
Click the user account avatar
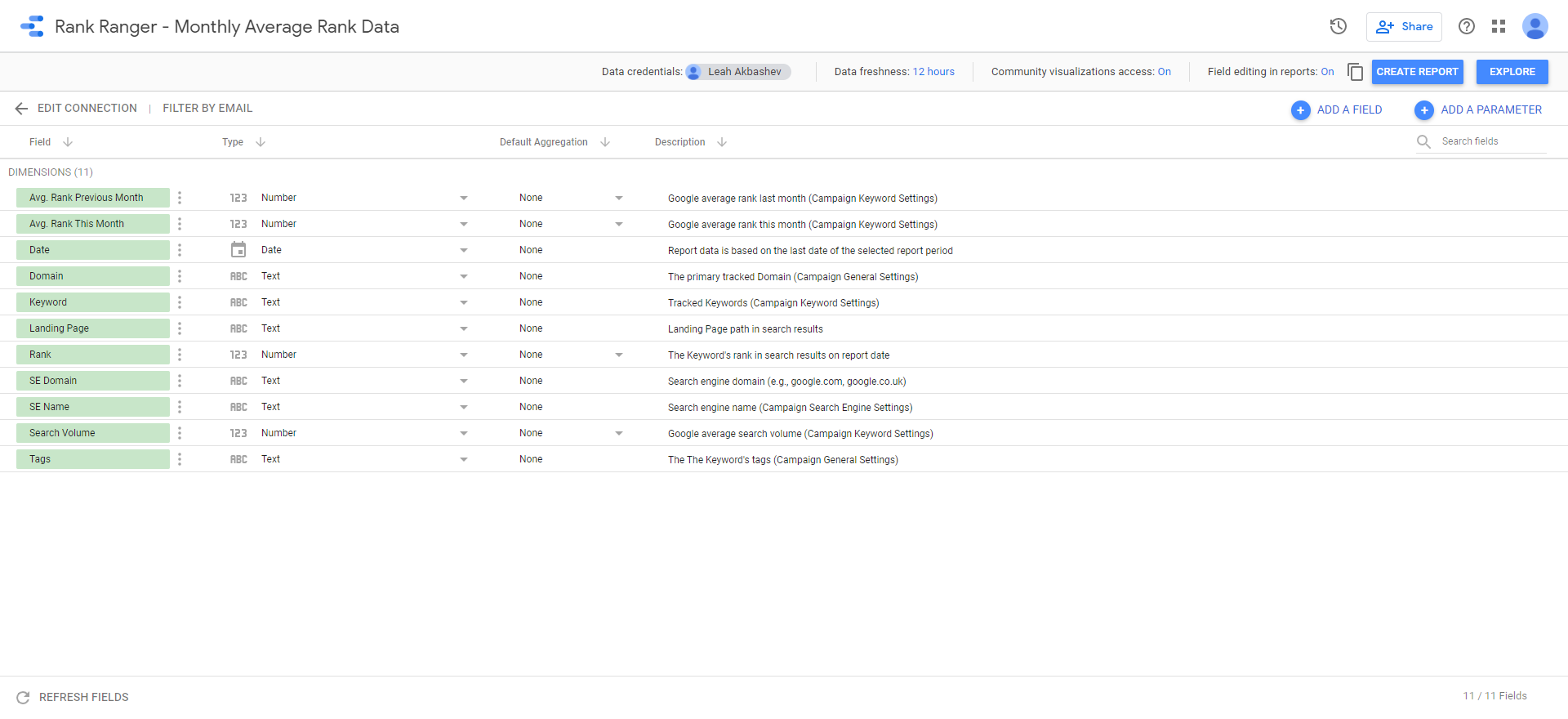(1535, 26)
